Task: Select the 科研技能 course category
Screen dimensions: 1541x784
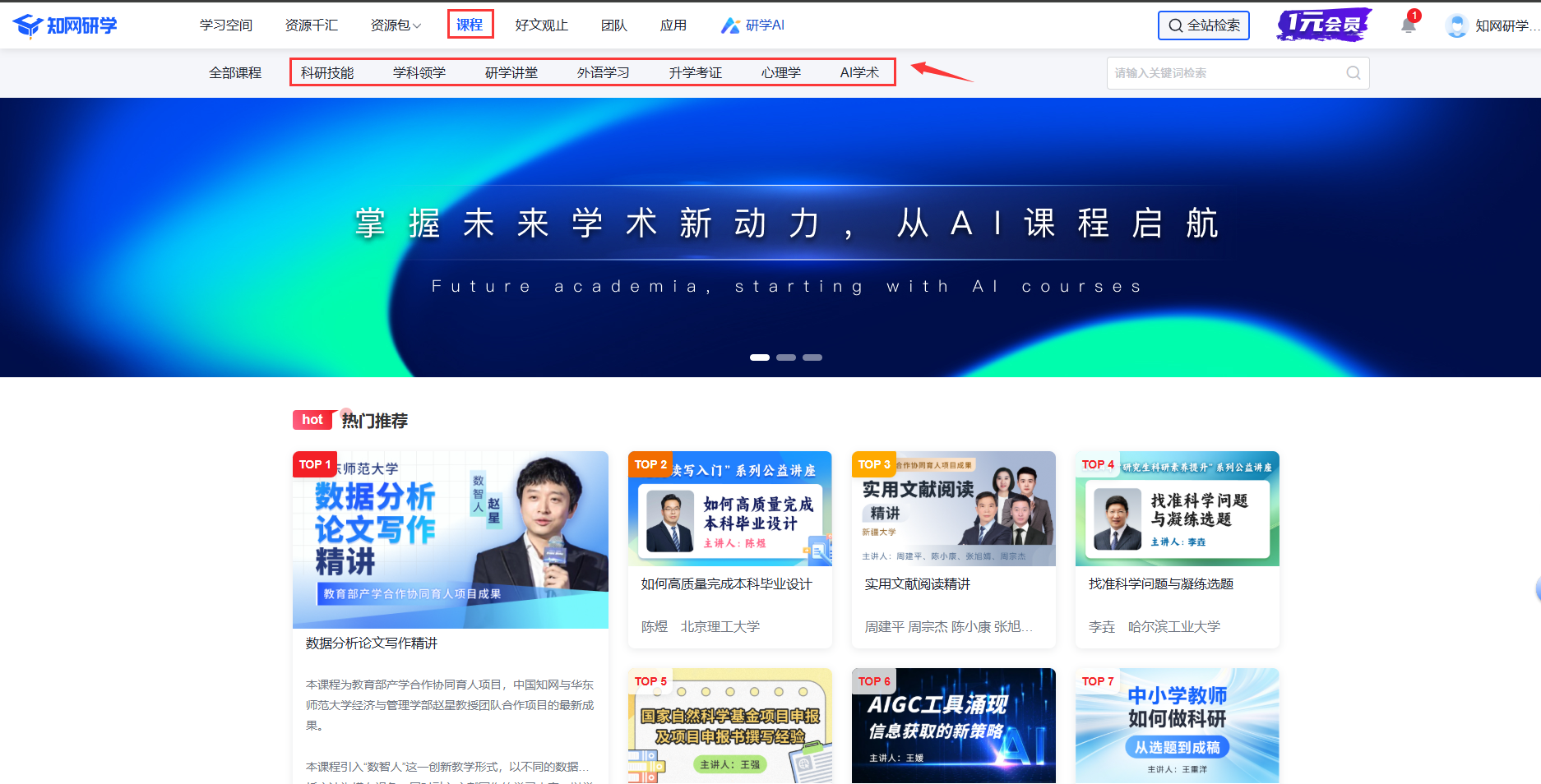Action: click(327, 72)
